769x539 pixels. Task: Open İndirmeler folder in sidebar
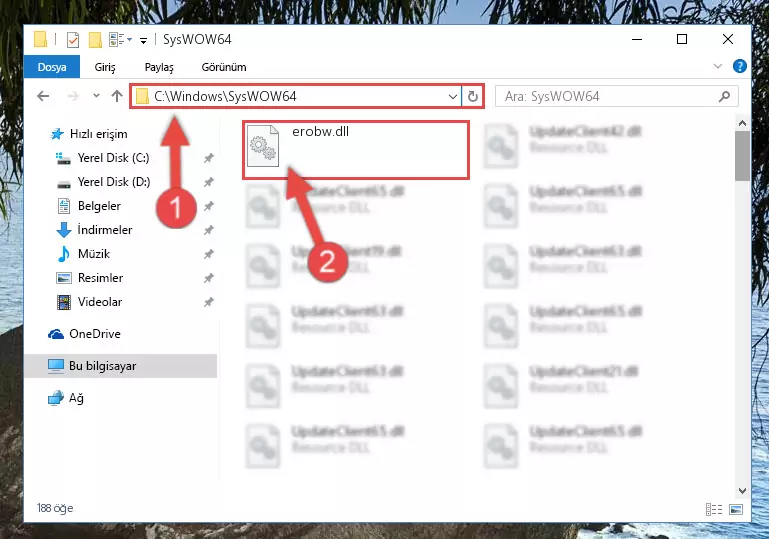tap(105, 230)
